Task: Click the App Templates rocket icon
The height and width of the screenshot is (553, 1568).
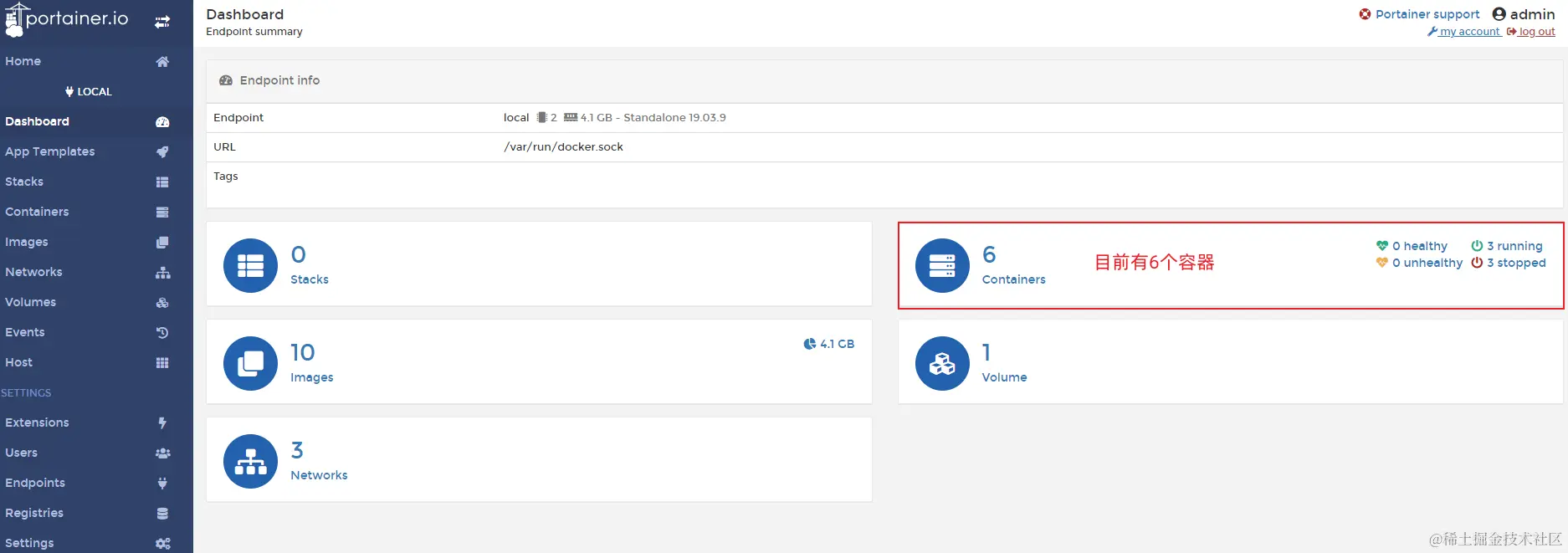Action: tap(162, 152)
